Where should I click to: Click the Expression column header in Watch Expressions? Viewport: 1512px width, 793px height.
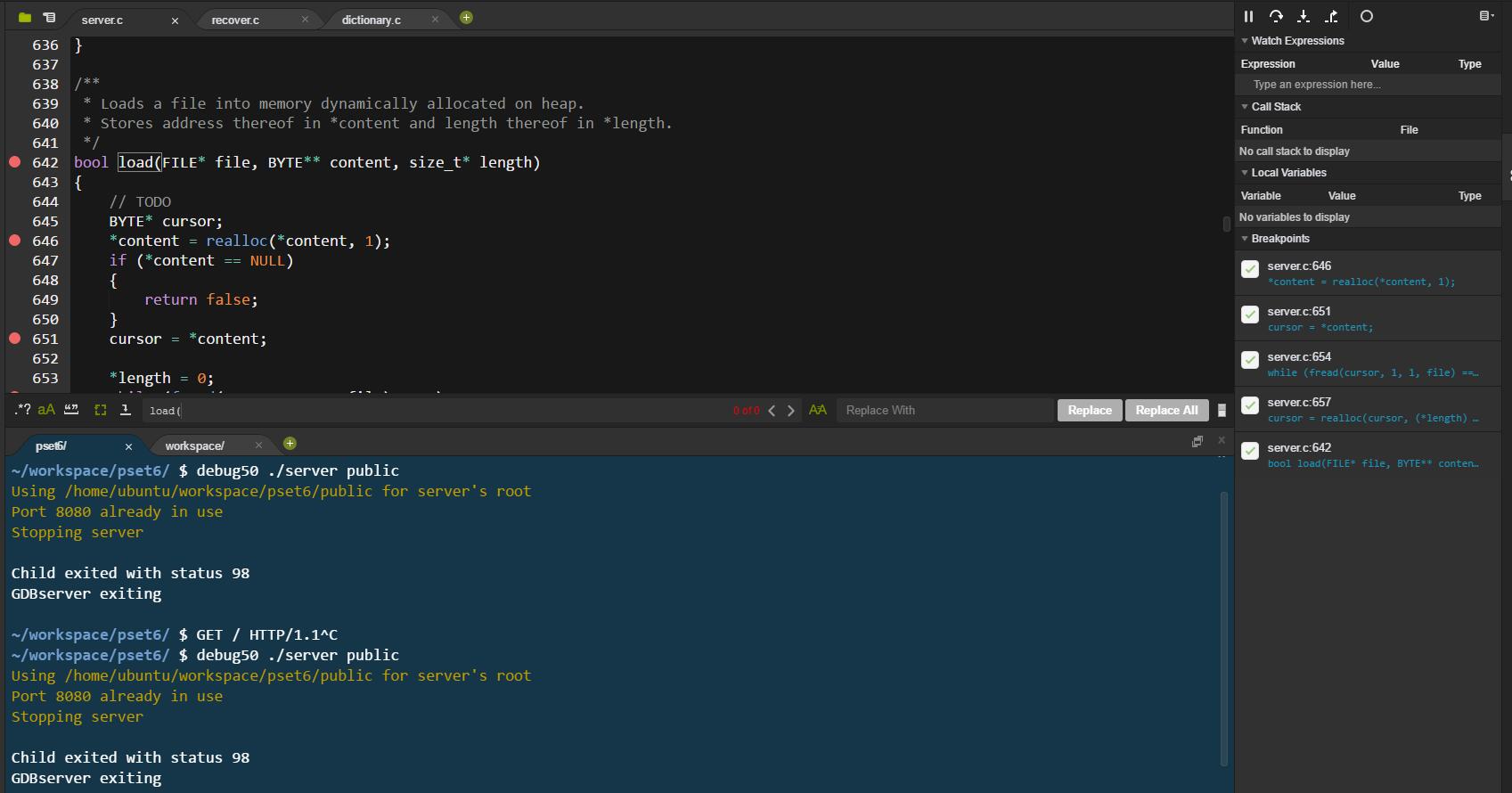[x=1268, y=64]
